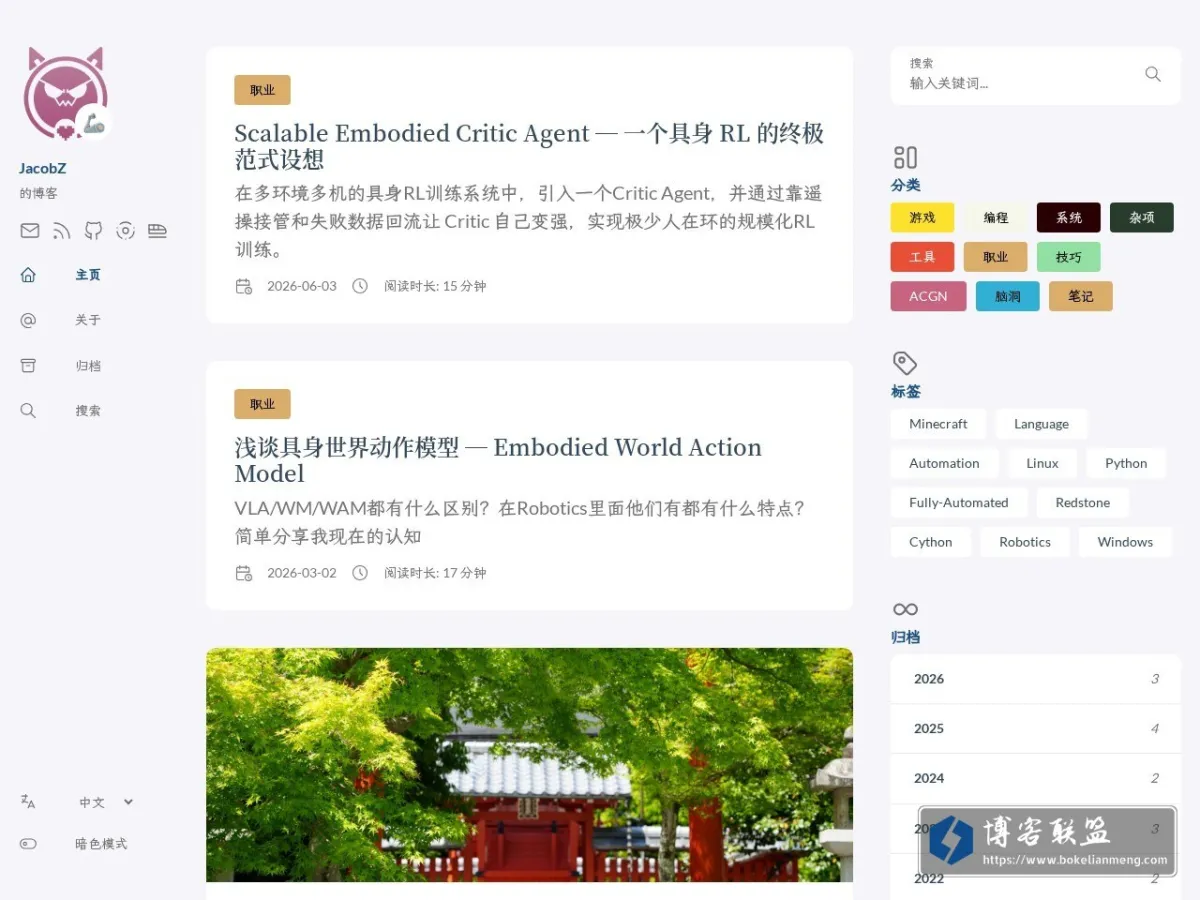The height and width of the screenshot is (900, 1200).
Task: Click the 阅读时长: 15 分钟 text
Action: pyautogui.click(x=435, y=286)
